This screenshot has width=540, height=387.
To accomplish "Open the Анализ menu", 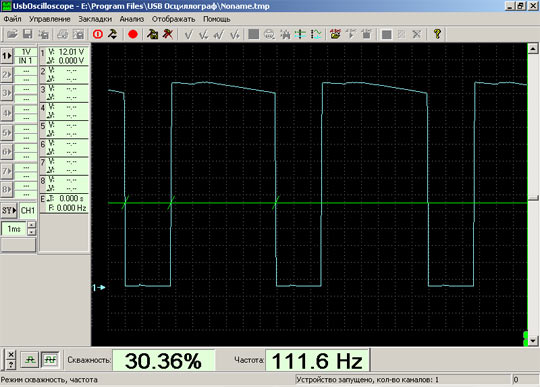I will point(132,19).
